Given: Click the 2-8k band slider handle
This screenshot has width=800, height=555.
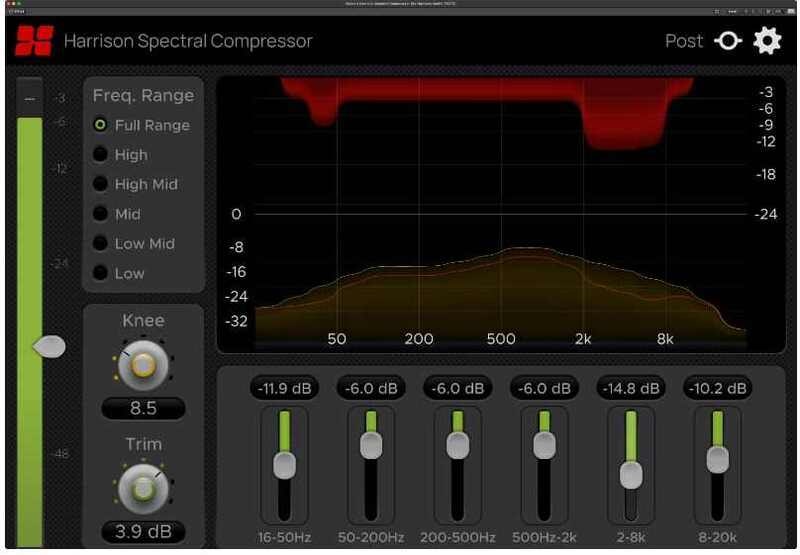Looking at the screenshot, I should point(630,475).
